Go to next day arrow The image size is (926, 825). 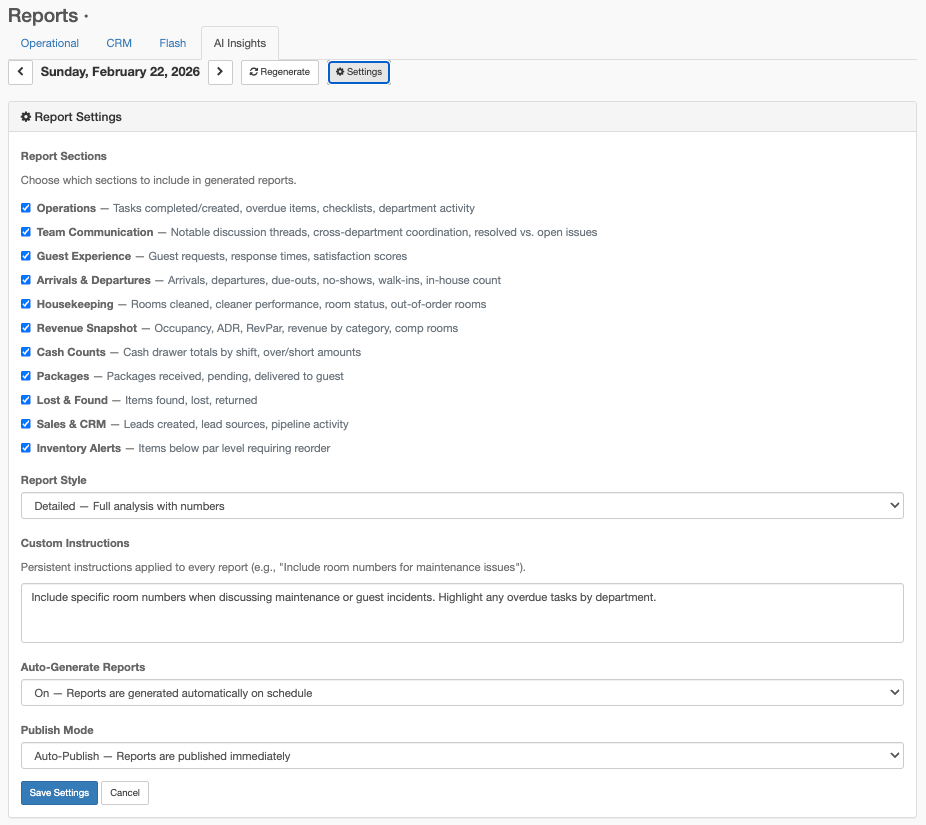click(x=220, y=72)
